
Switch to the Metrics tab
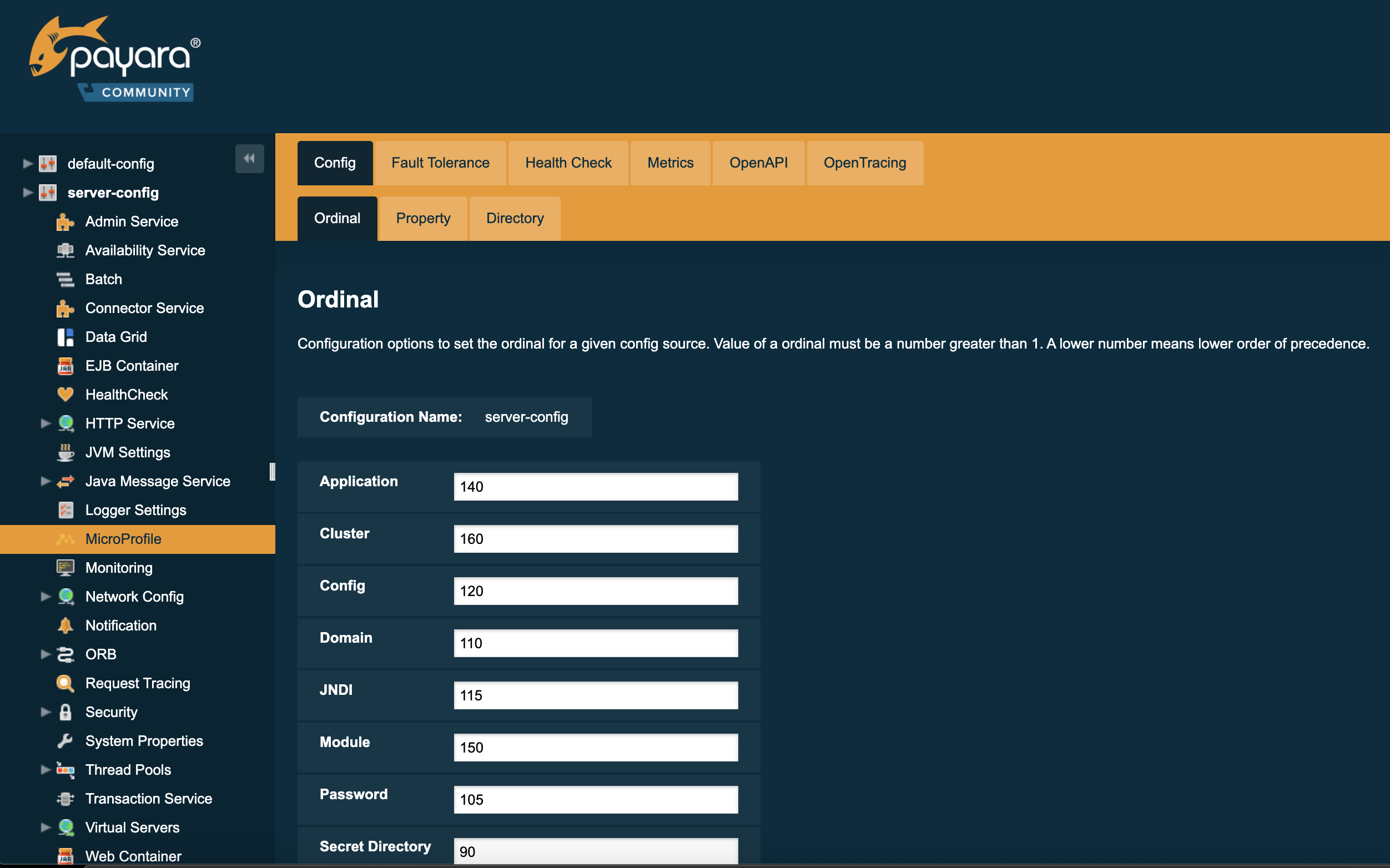click(x=670, y=163)
